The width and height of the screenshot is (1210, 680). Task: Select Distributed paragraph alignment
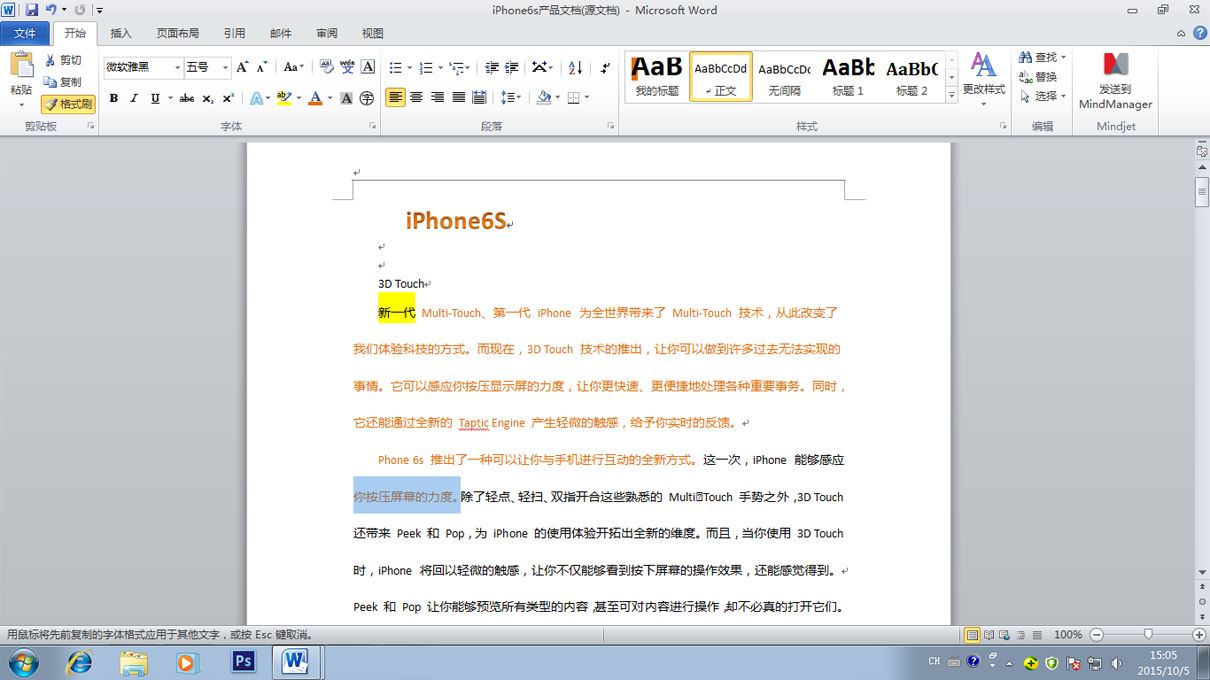479,98
